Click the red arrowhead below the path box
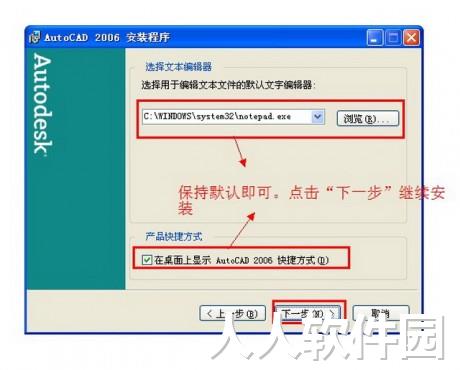The image size is (460, 370). (x=243, y=162)
